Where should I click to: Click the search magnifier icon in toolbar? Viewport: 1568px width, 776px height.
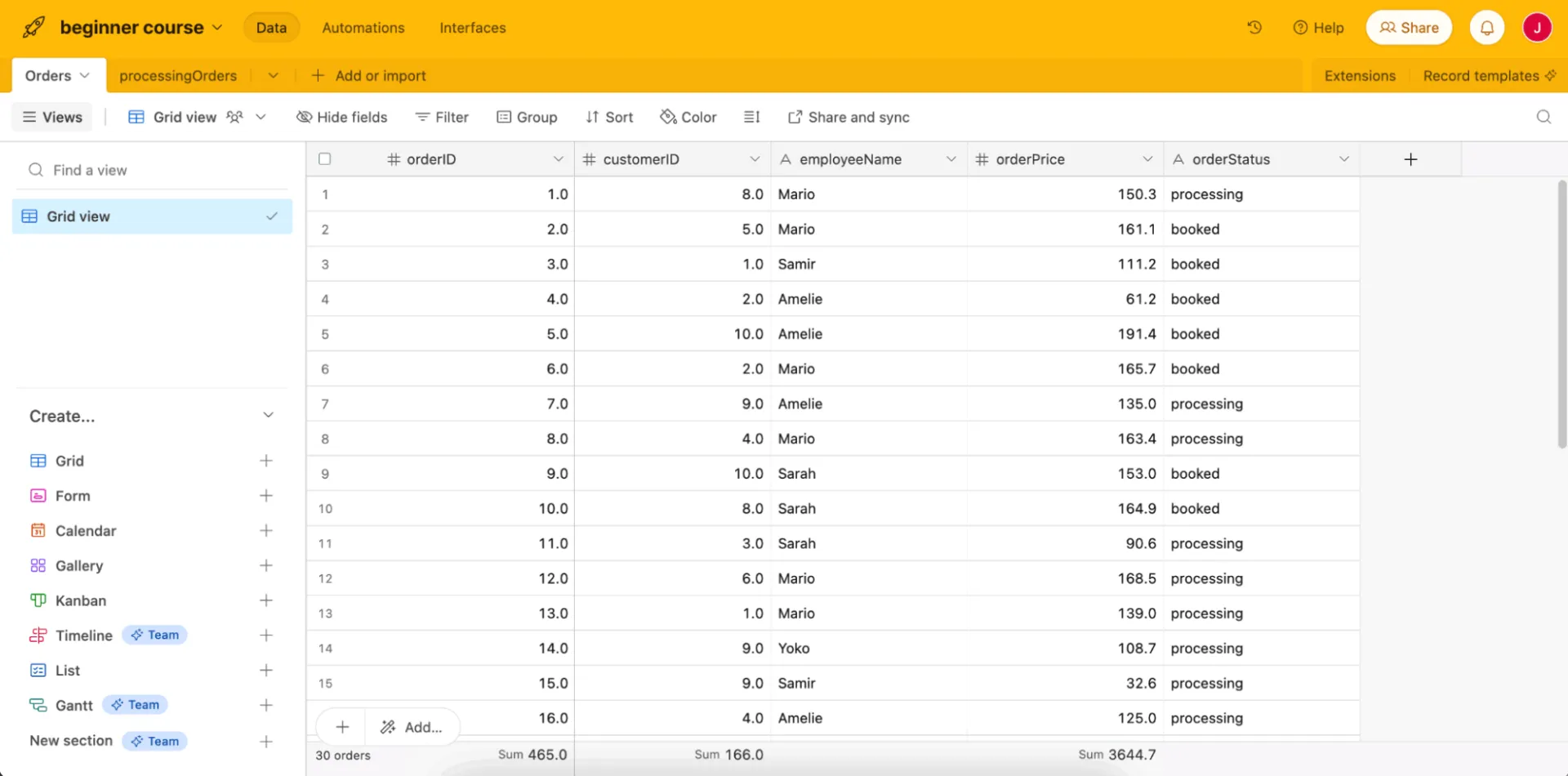tap(1543, 117)
